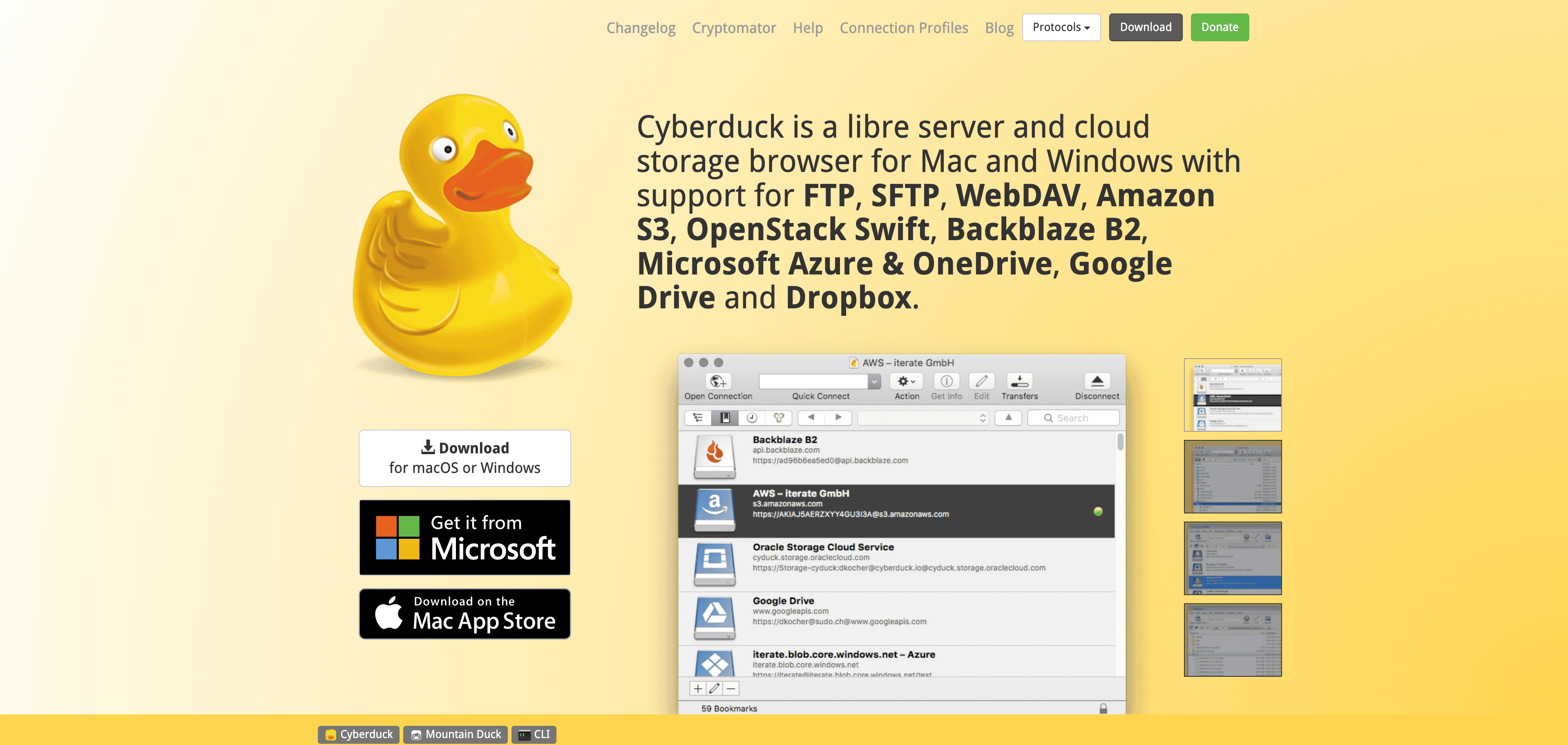Image resolution: width=1568 pixels, height=745 pixels.
Task: Click Download on the Mac App Store badge
Action: click(x=465, y=614)
